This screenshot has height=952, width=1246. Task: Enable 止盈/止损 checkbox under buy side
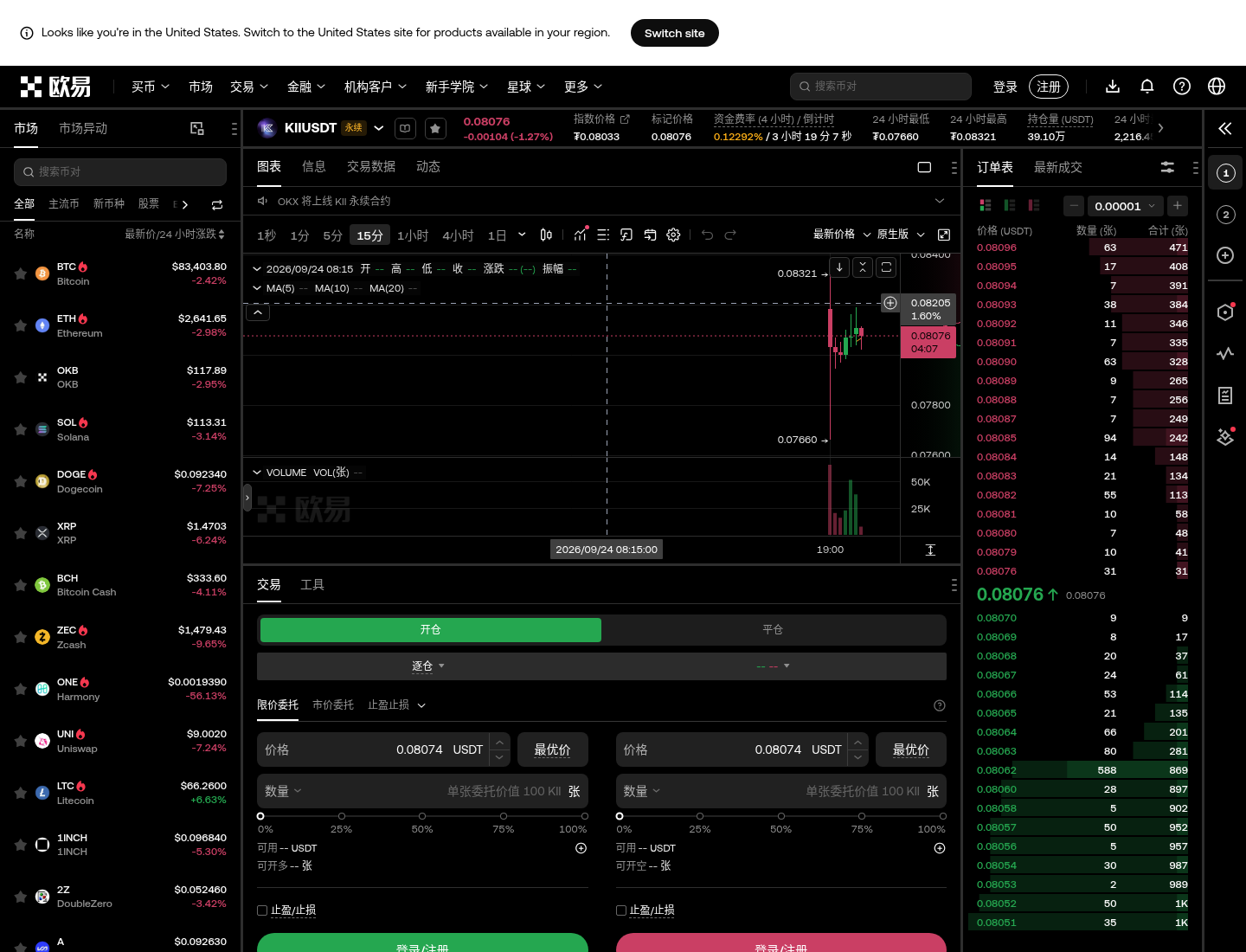pyautogui.click(x=262, y=910)
